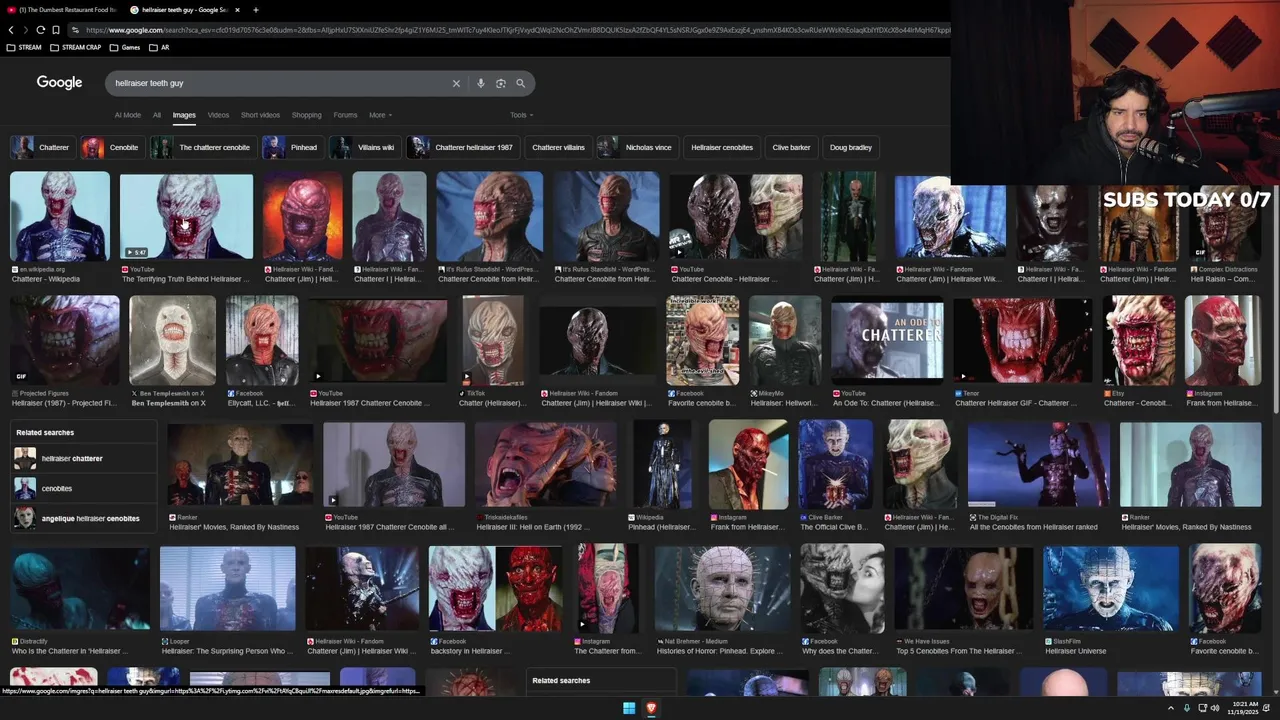Select the Doug bradley chip
Viewport: 1280px width, 720px height.
point(851,147)
